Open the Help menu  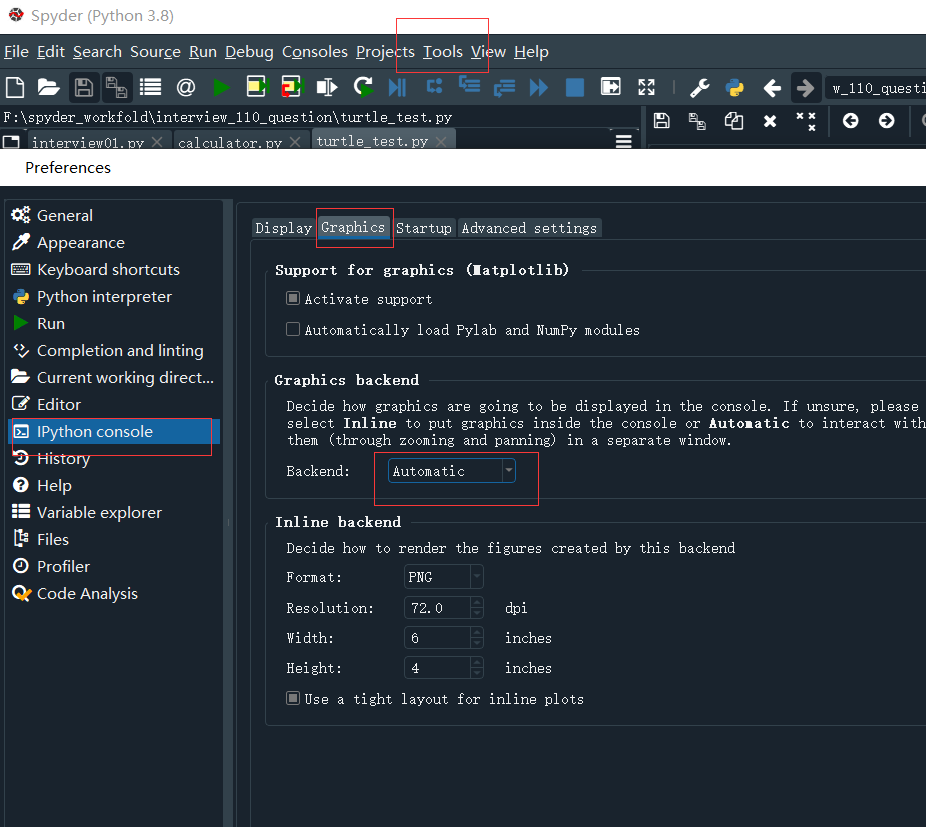click(531, 52)
